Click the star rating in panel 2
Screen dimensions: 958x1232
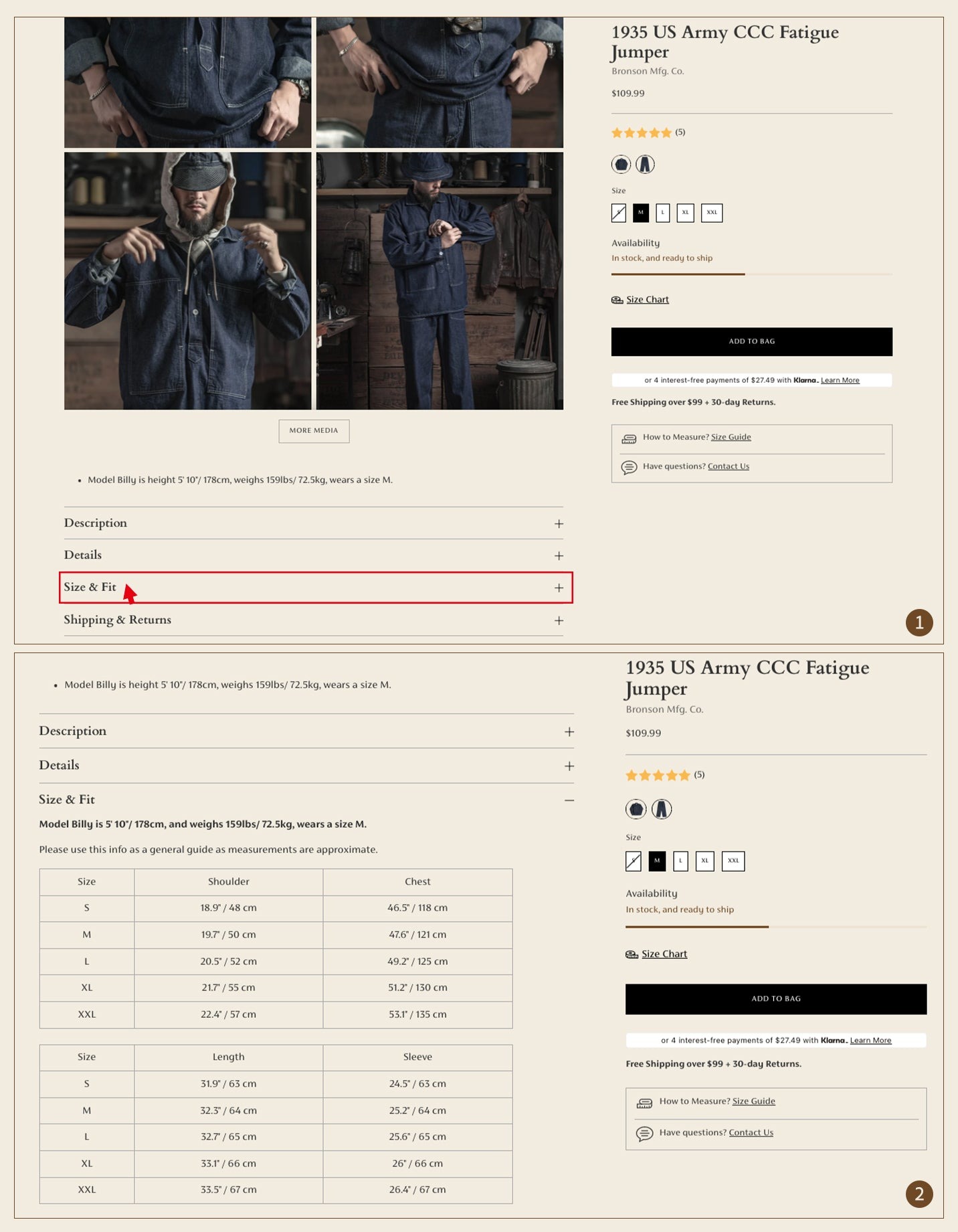pos(658,775)
